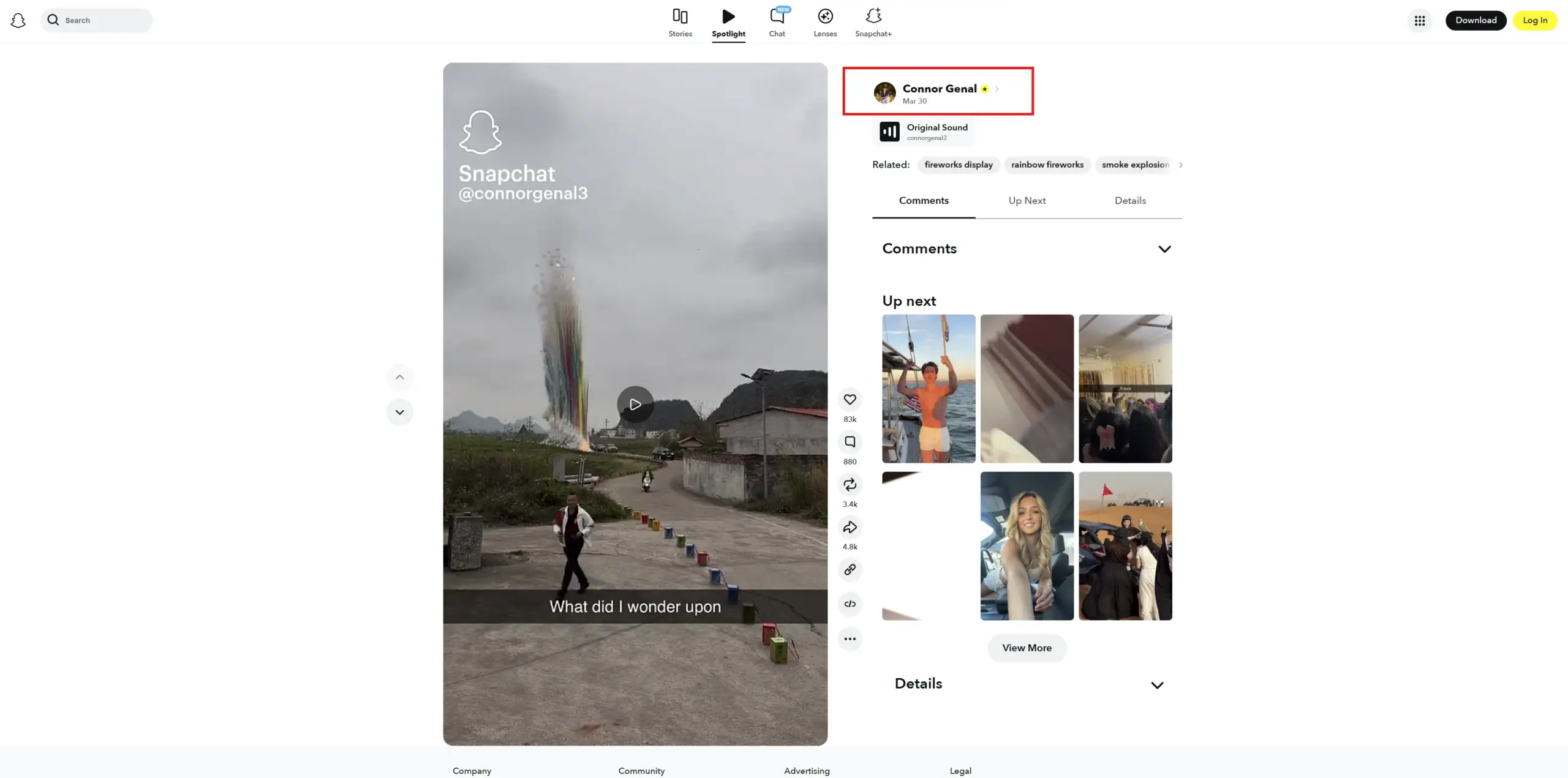Click the 880 comments count
1568x778 pixels.
click(x=850, y=462)
